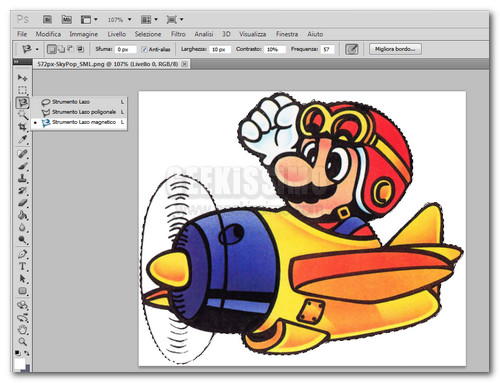Viewport: 500px width, 383px height.
Task: Select the Hand tool
Action: click(x=22, y=330)
